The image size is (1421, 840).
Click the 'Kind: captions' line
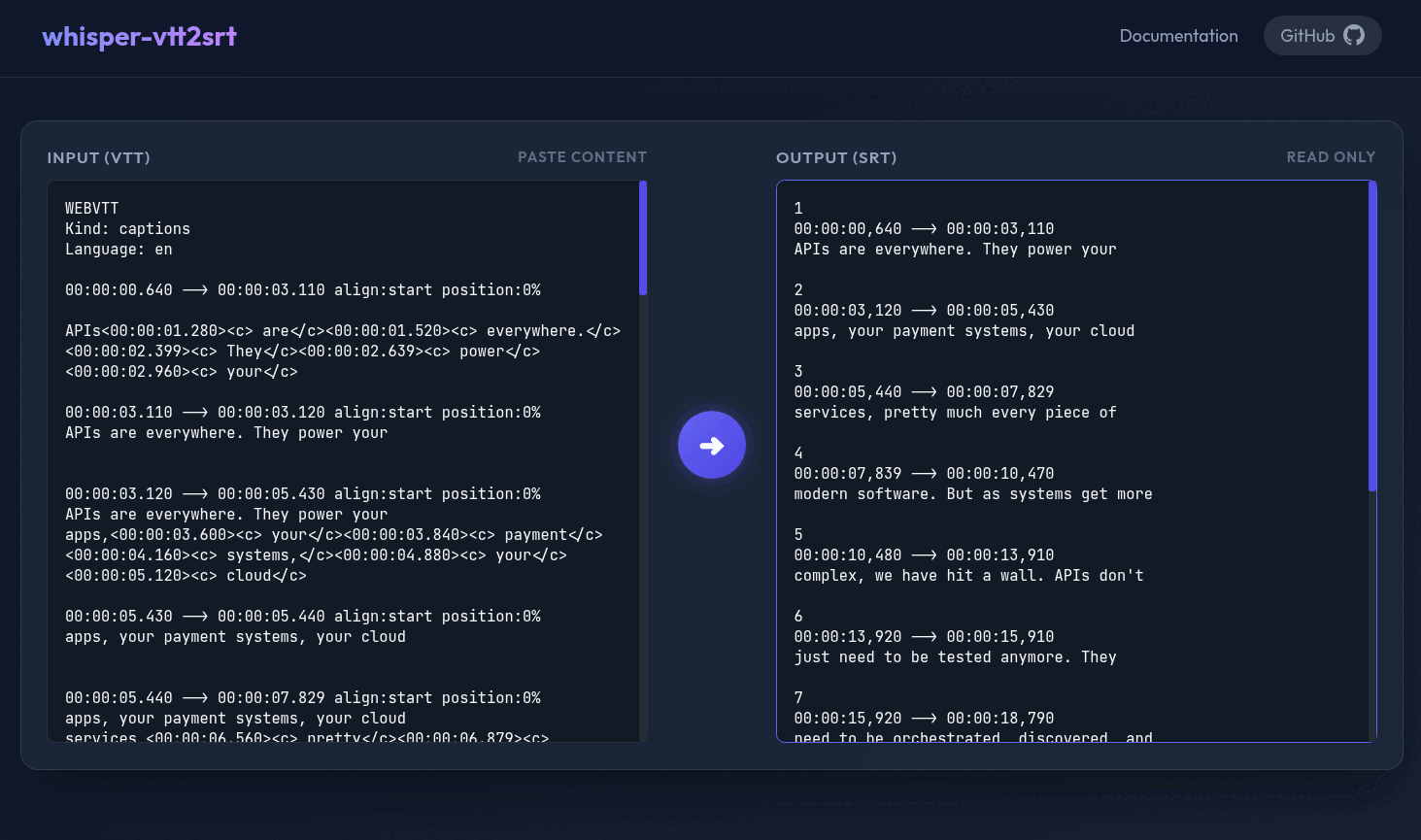[x=127, y=229]
